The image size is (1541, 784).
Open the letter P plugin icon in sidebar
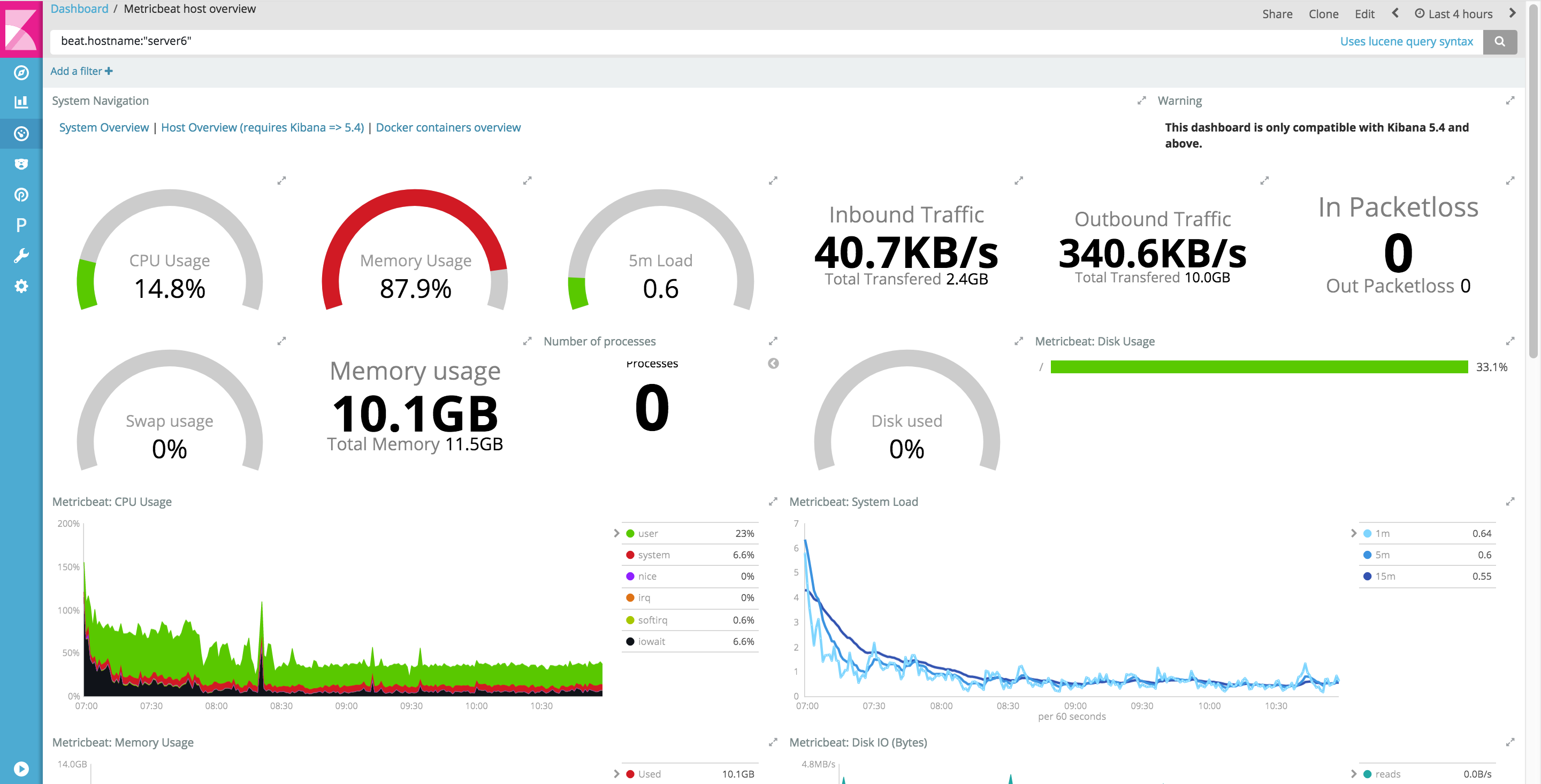(x=21, y=225)
